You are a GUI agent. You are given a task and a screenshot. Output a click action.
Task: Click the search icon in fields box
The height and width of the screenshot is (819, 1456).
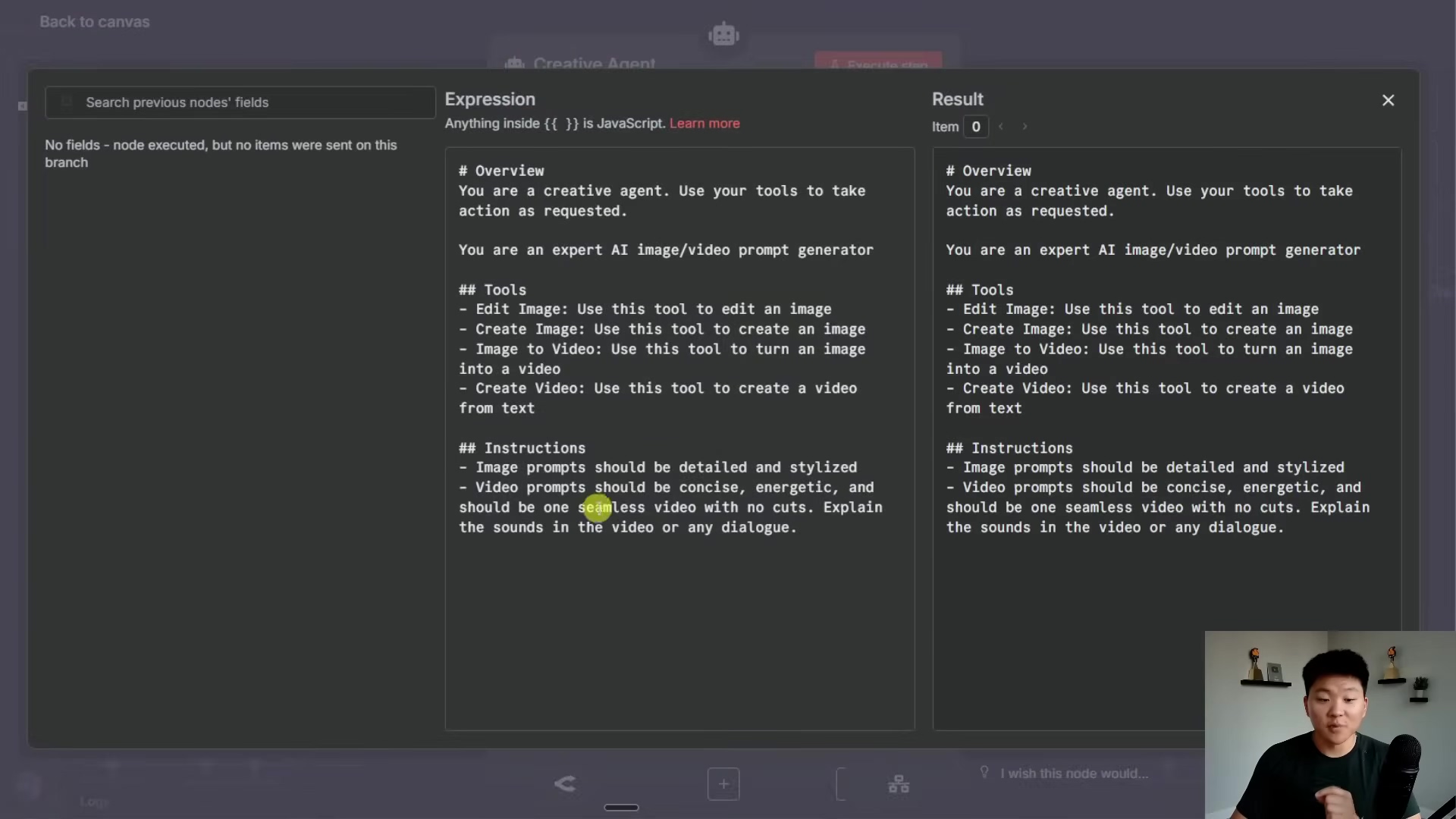pyautogui.click(x=67, y=102)
